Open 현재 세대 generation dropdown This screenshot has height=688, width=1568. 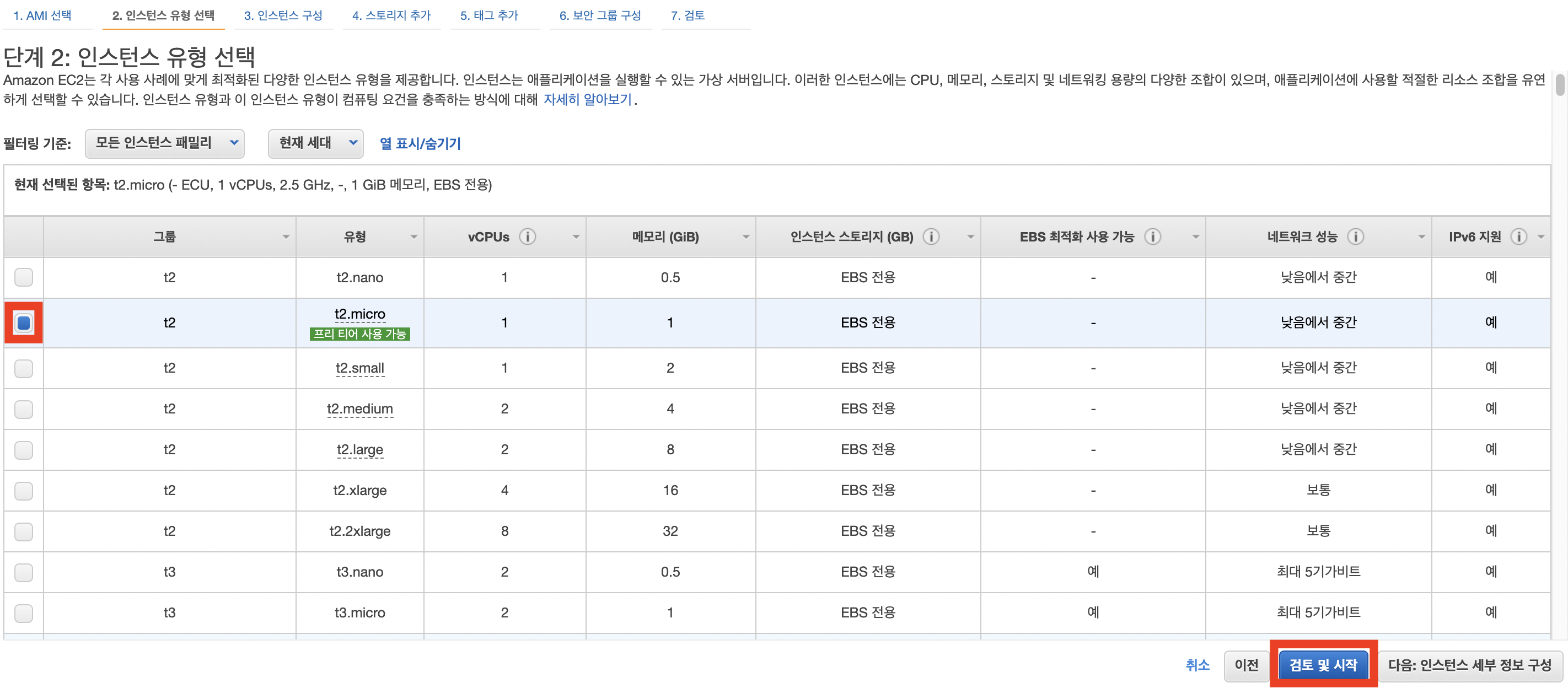pos(315,143)
